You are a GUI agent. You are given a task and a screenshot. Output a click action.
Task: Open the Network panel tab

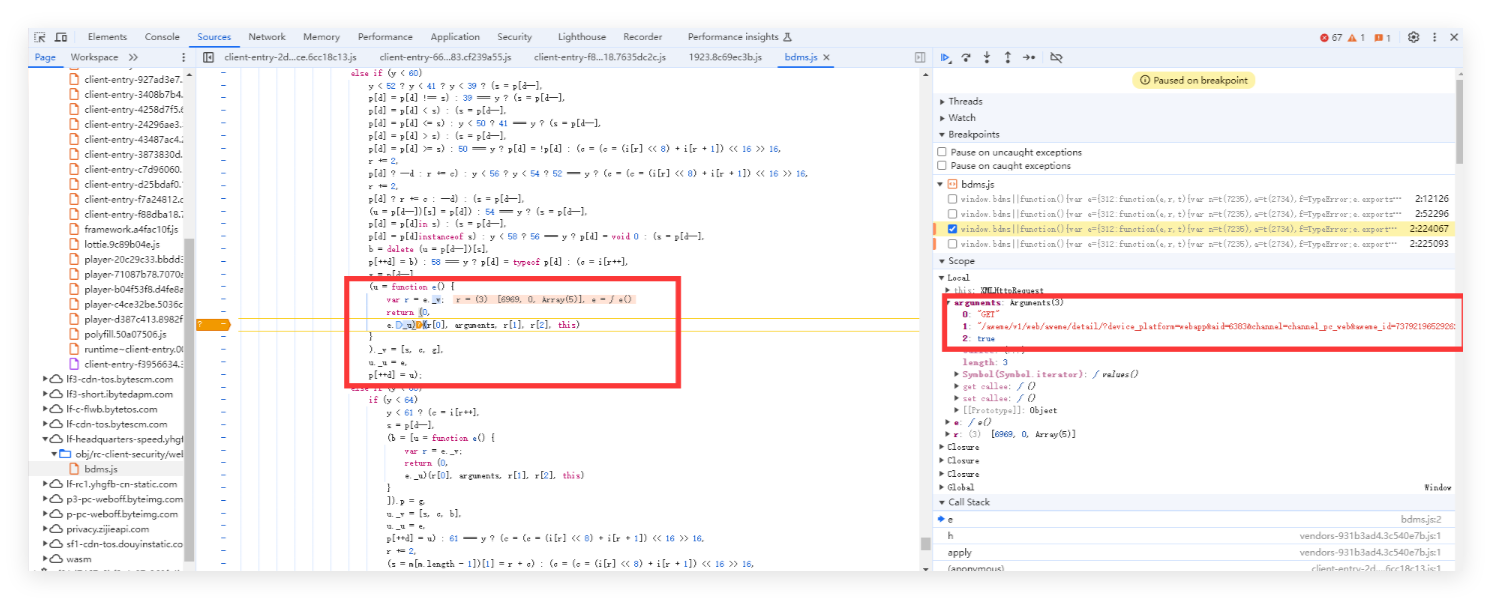(x=267, y=37)
